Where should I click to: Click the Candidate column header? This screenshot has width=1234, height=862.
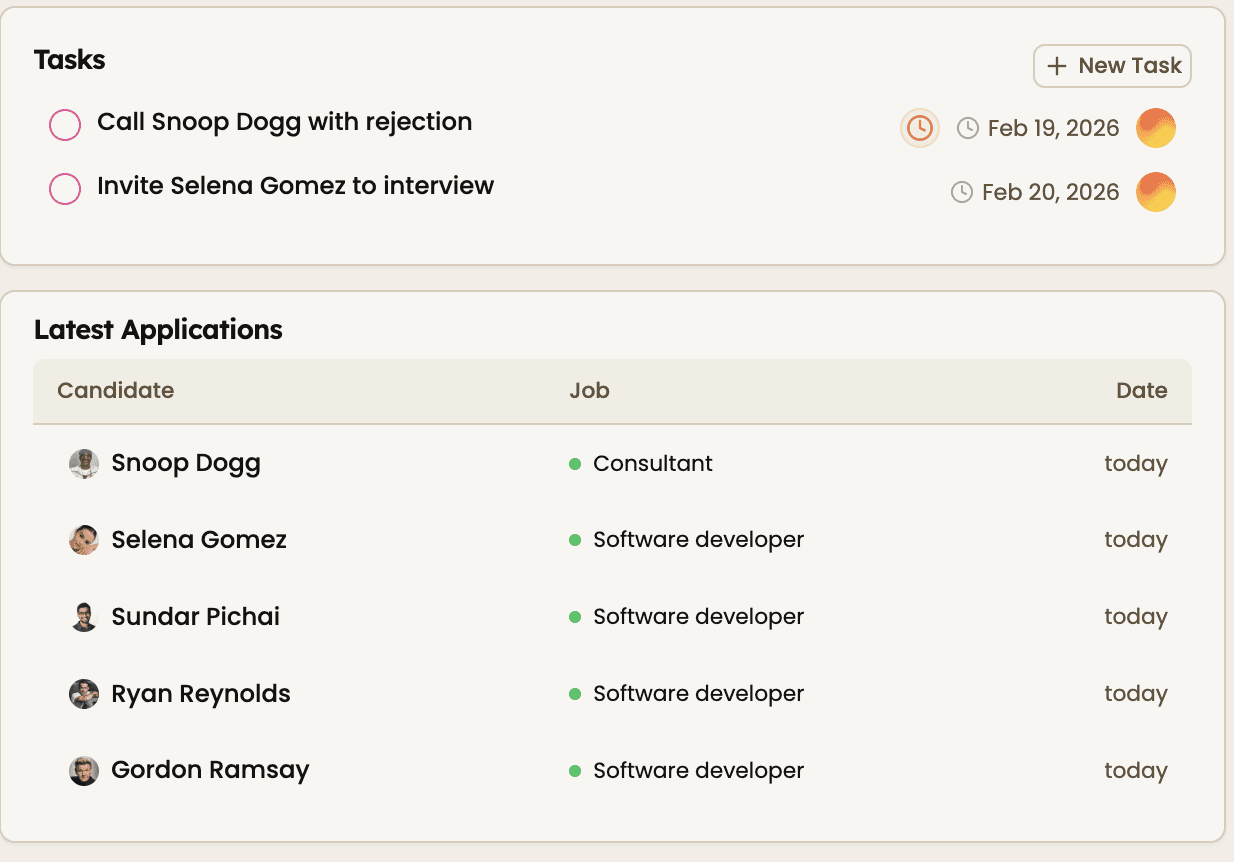(115, 391)
